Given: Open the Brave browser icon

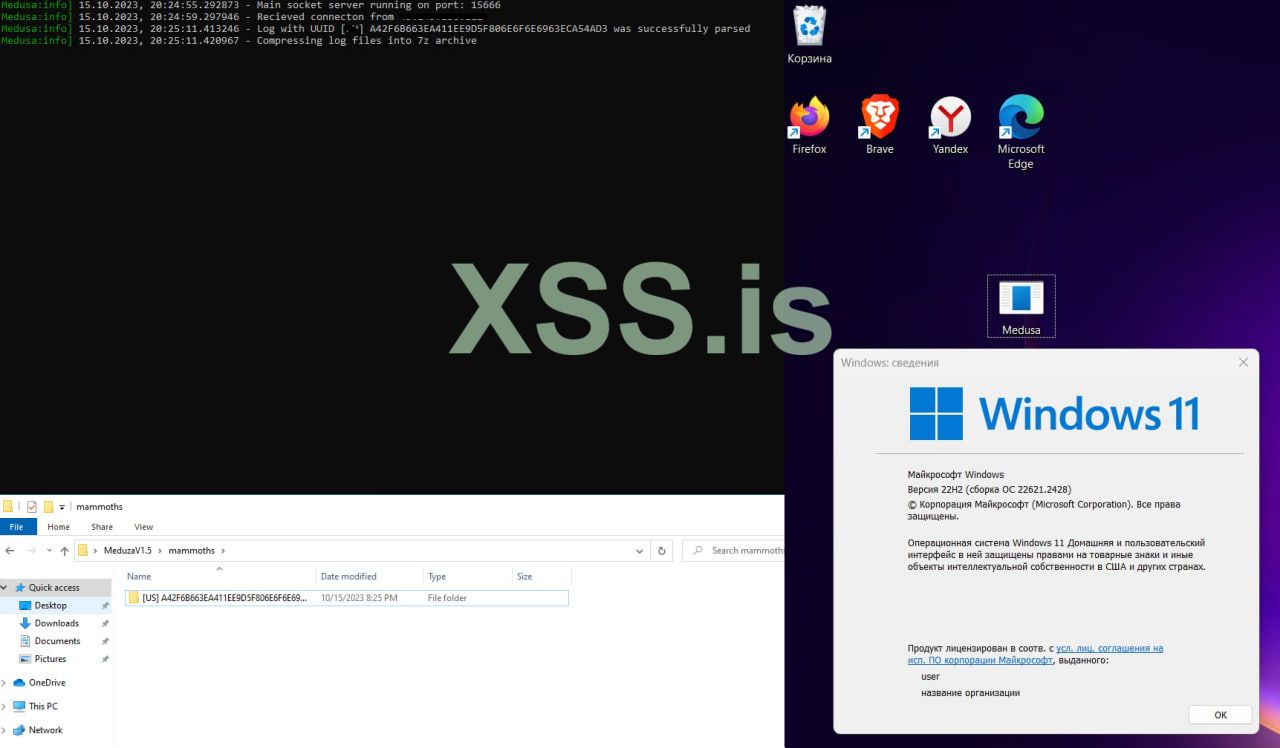Looking at the screenshot, I should pyautogui.click(x=878, y=113).
